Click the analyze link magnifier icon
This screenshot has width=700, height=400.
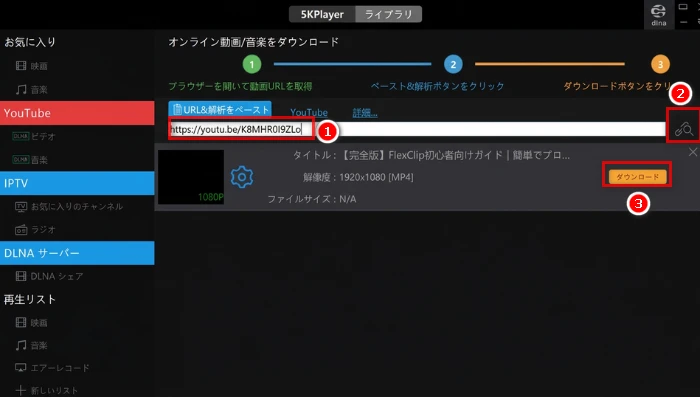(683, 129)
